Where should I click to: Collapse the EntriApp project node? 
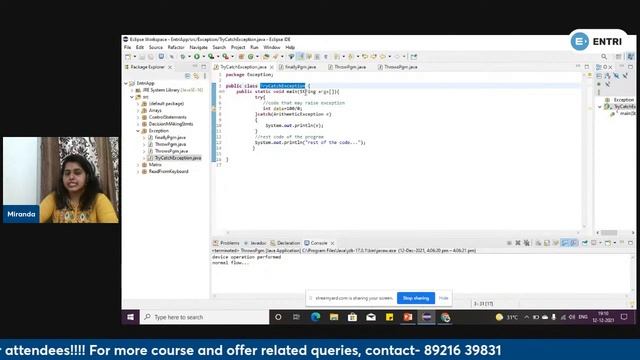pos(126,83)
